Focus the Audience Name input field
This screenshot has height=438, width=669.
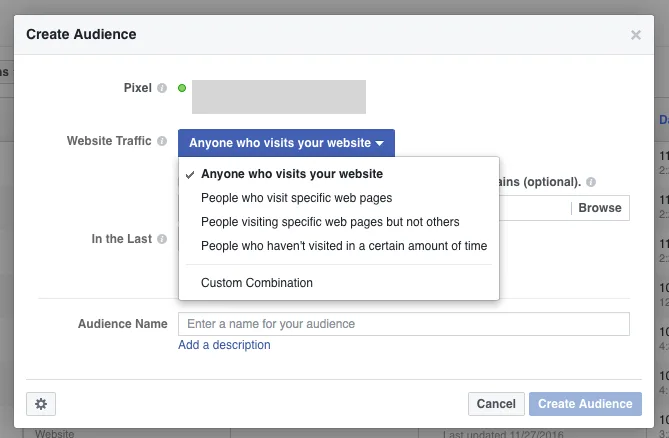click(x=403, y=324)
